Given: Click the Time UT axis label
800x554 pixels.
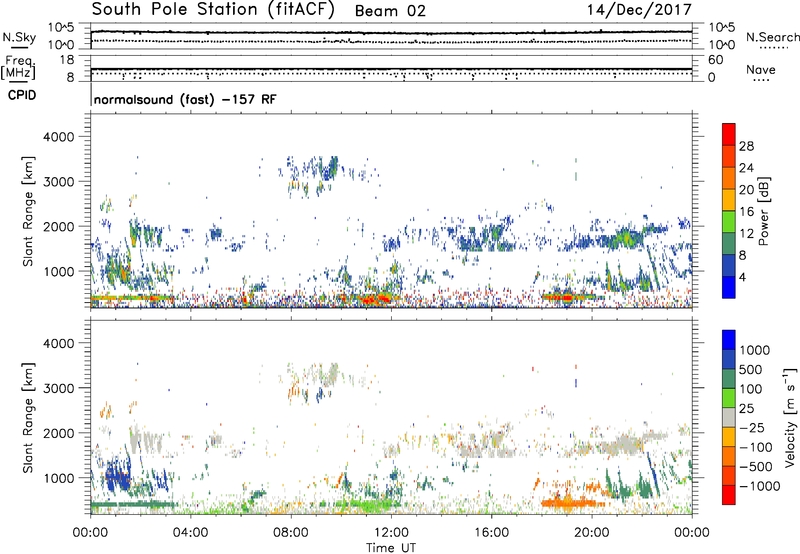Looking at the screenshot, I should [391, 548].
